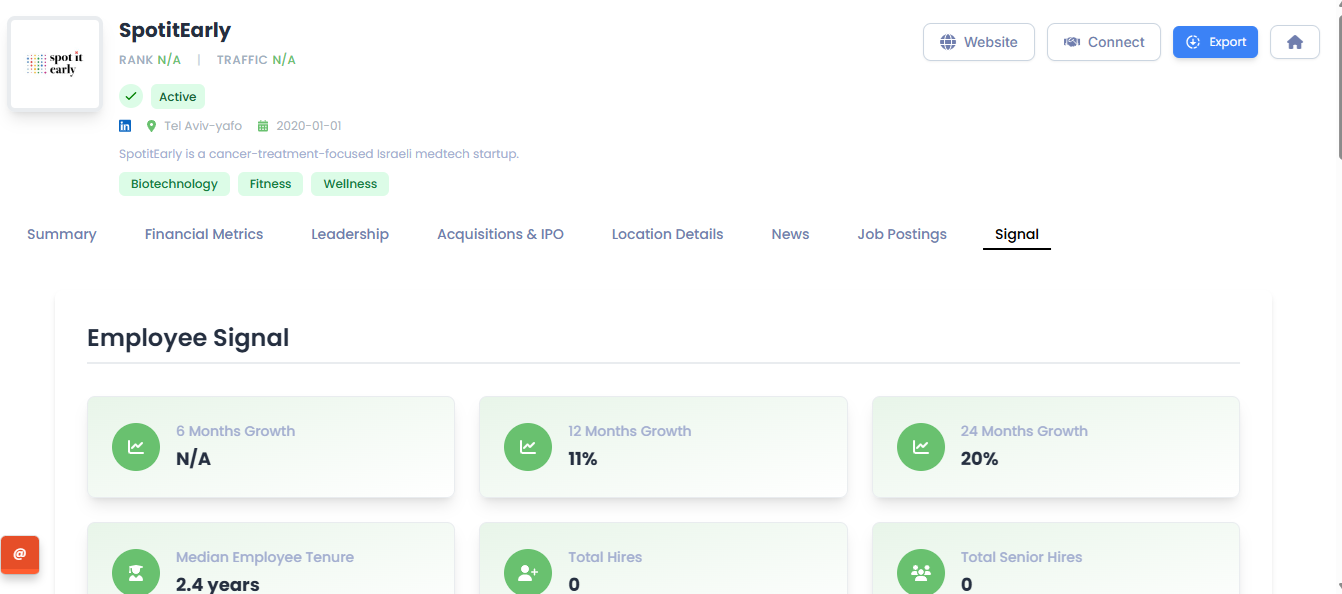The width and height of the screenshot is (1342, 594).
Task: Click the calendar icon beside 2020-01-01
Action: tap(263, 126)
